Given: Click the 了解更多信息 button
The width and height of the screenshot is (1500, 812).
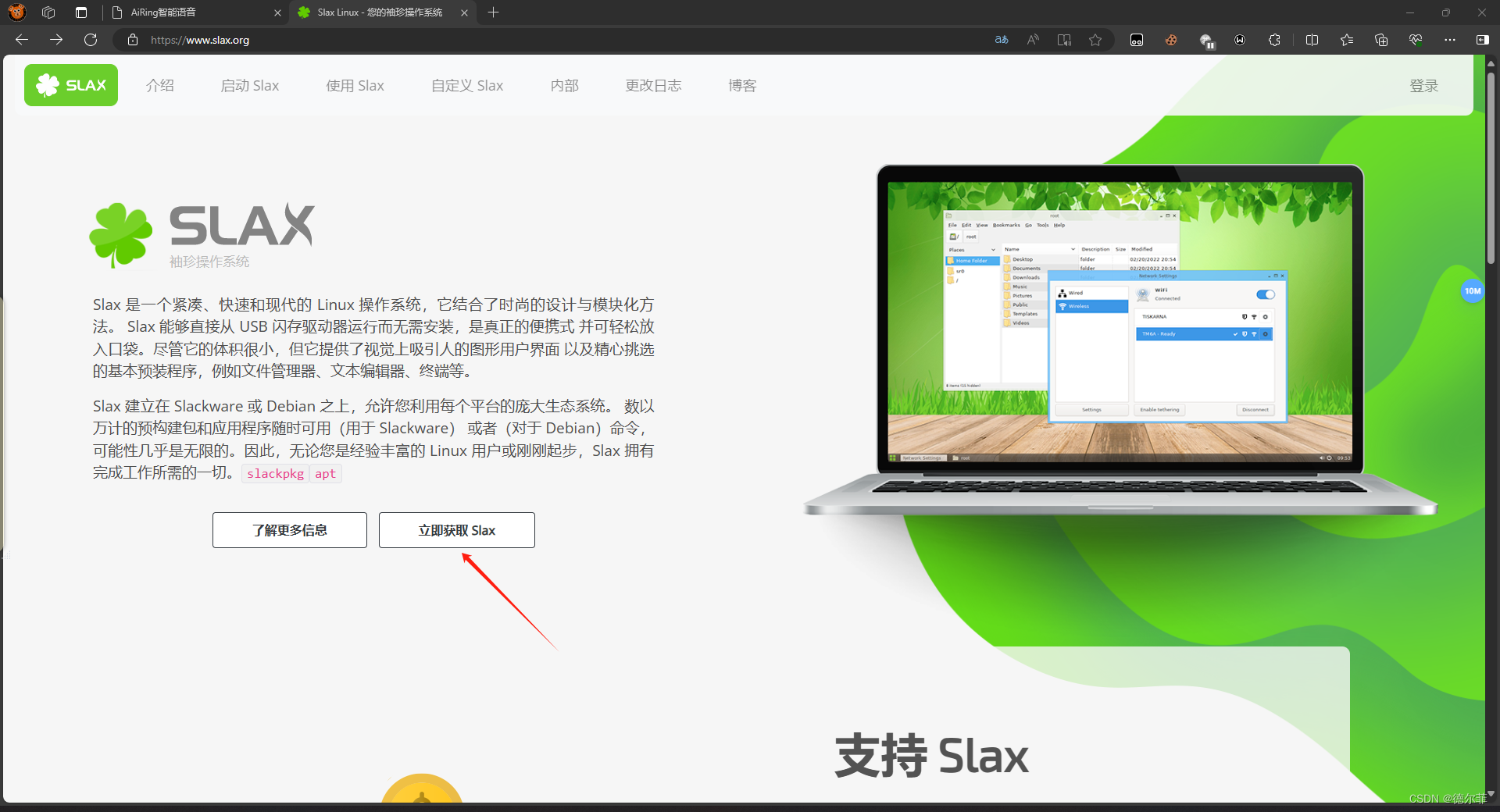Looking at the screenshot, I should pos(290,530).
